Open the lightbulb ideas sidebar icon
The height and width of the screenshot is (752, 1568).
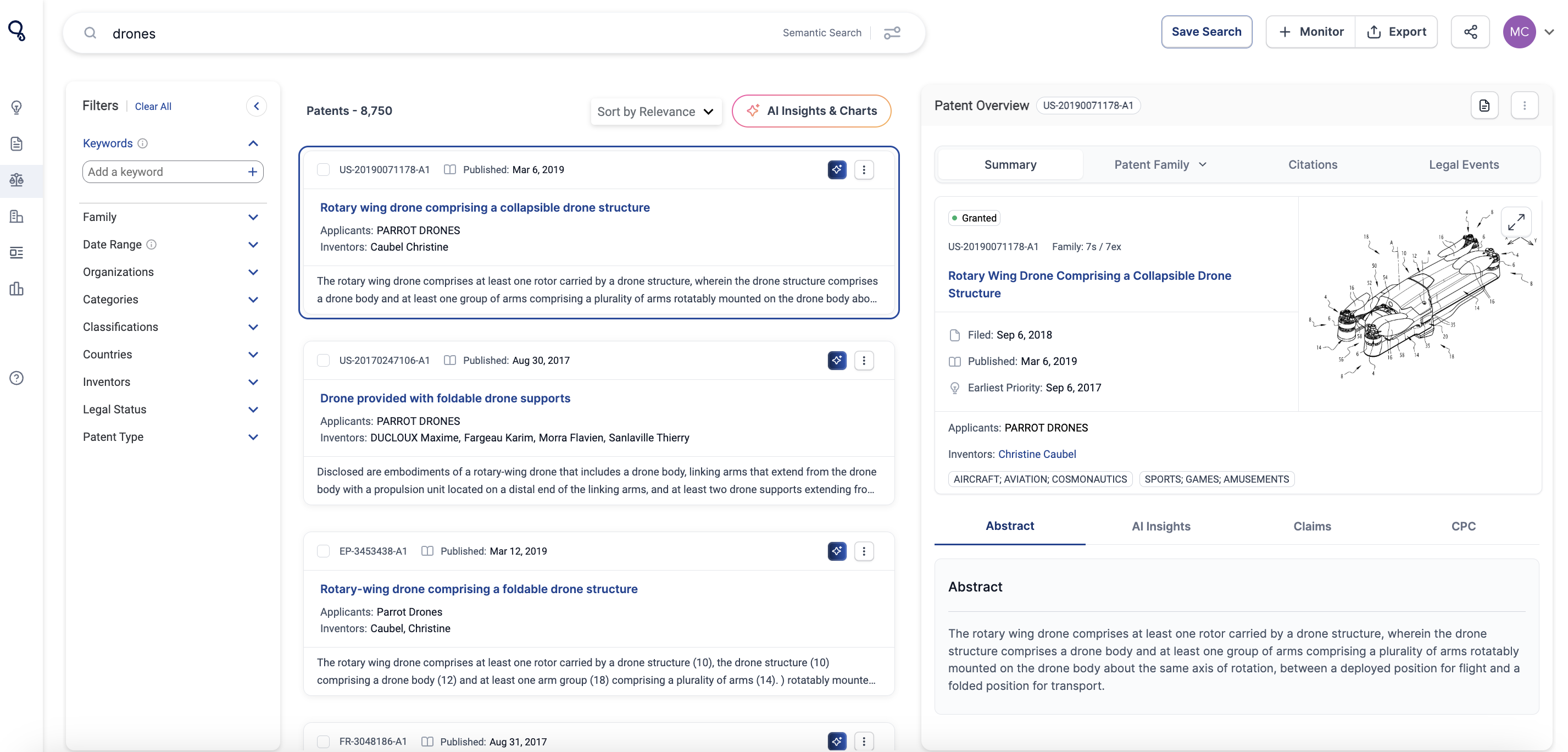pyautogui.click(x=16, y=108)
